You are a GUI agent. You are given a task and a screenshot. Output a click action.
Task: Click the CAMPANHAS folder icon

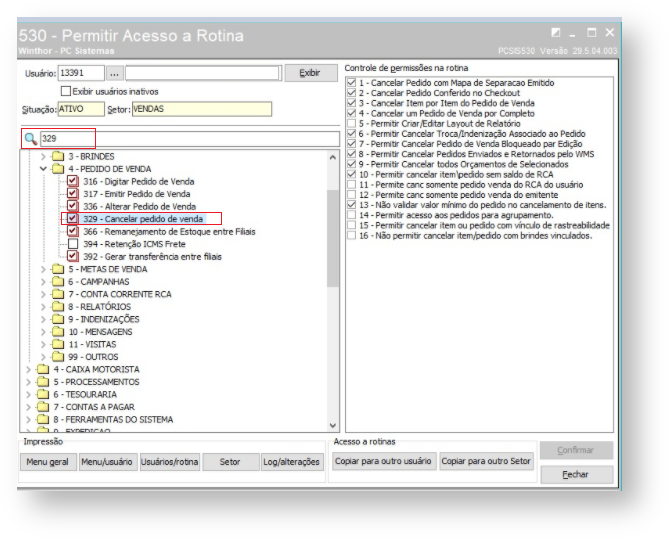coord(58,283)
